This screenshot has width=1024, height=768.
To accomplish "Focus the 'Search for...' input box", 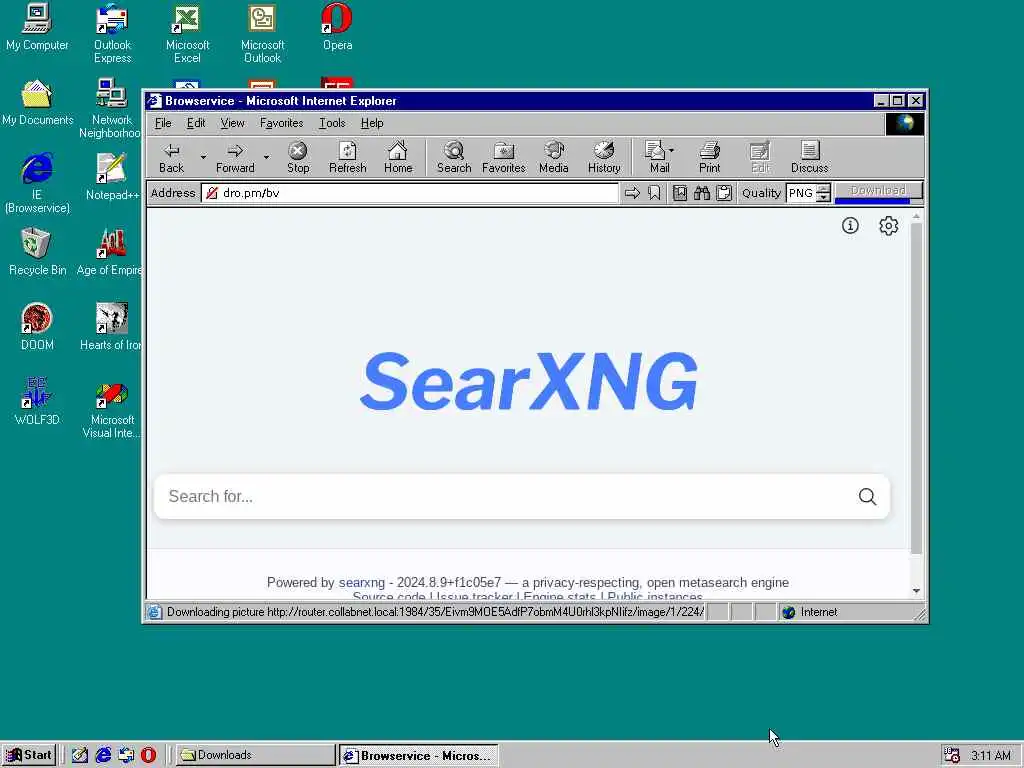I will 503,496.
